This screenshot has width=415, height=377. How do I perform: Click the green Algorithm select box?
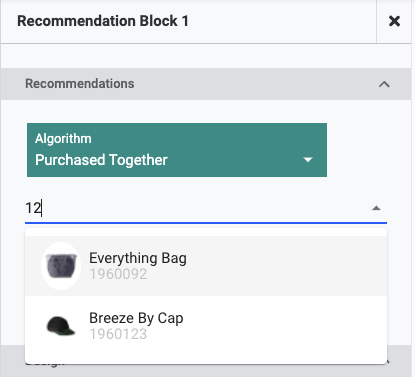pos(177,150)
